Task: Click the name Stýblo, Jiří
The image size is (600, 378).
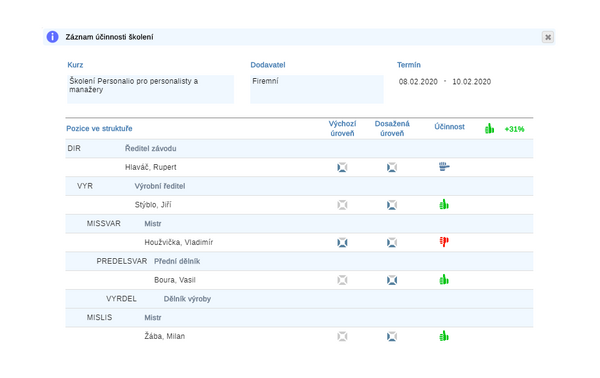Action: coord(153,205)
